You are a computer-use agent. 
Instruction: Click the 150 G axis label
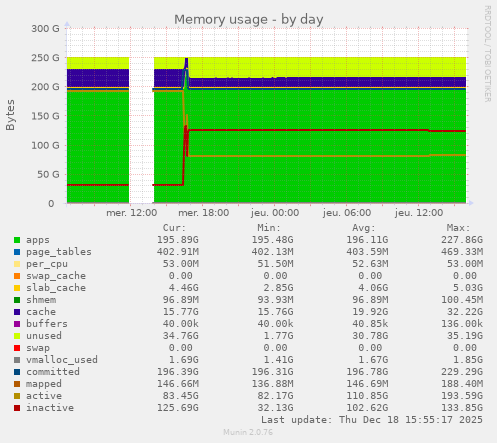point(45,116)
